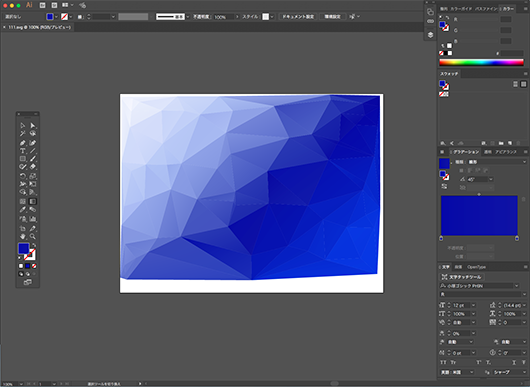Click the 環境設定 button
Screen dimensions: 530x387
[x=333, y=17]
